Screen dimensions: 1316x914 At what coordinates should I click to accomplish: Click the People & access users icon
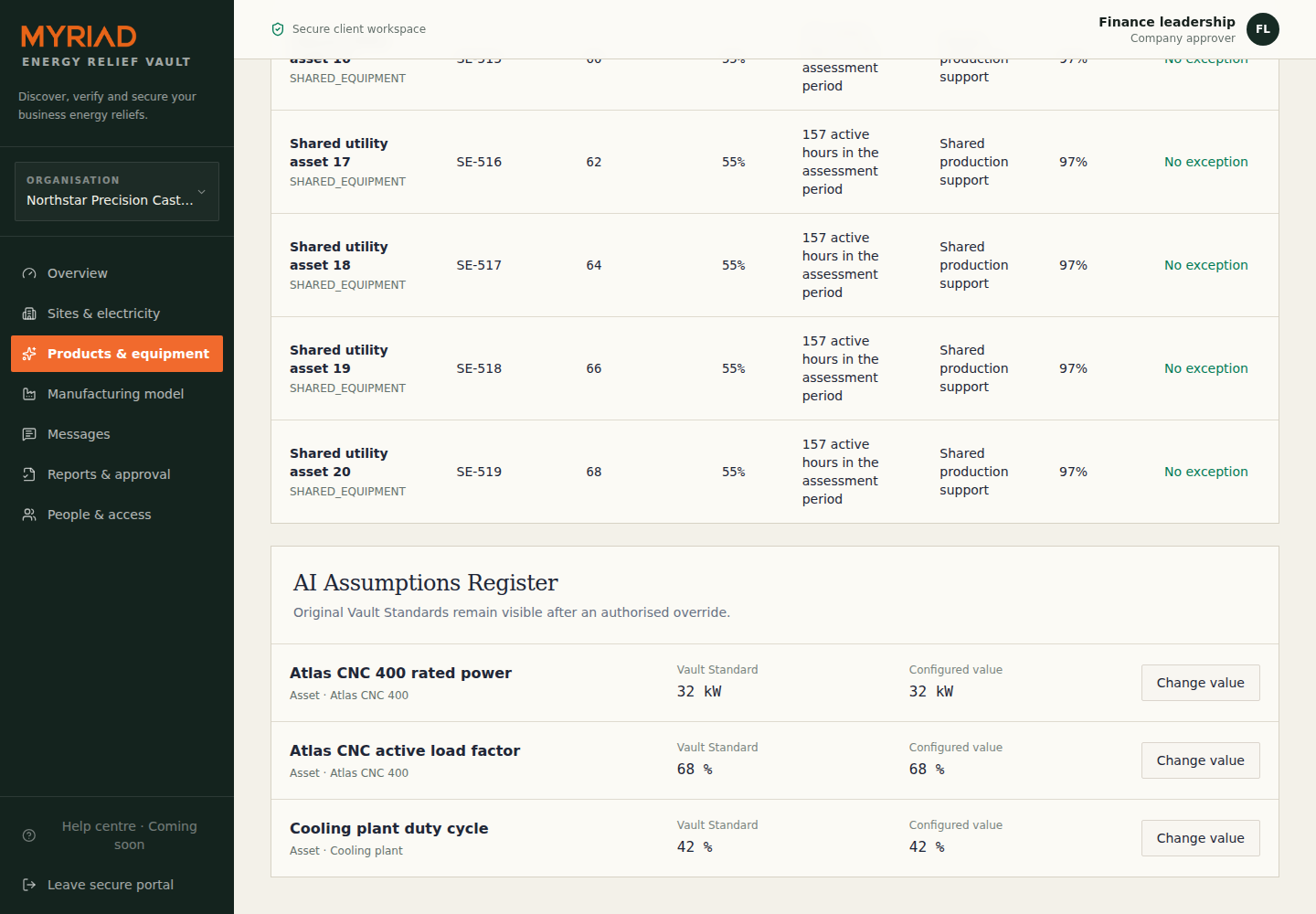pos(29,515)
